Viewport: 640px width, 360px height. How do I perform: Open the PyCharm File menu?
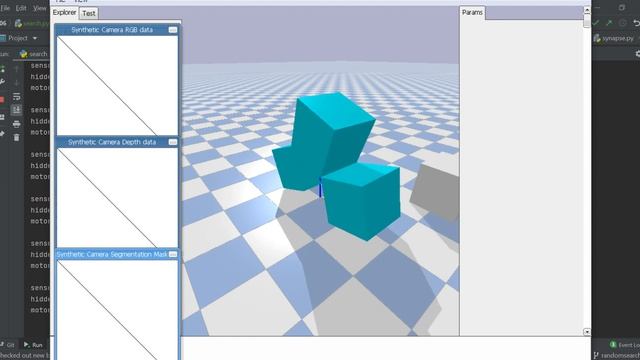(x=5, y=8)
